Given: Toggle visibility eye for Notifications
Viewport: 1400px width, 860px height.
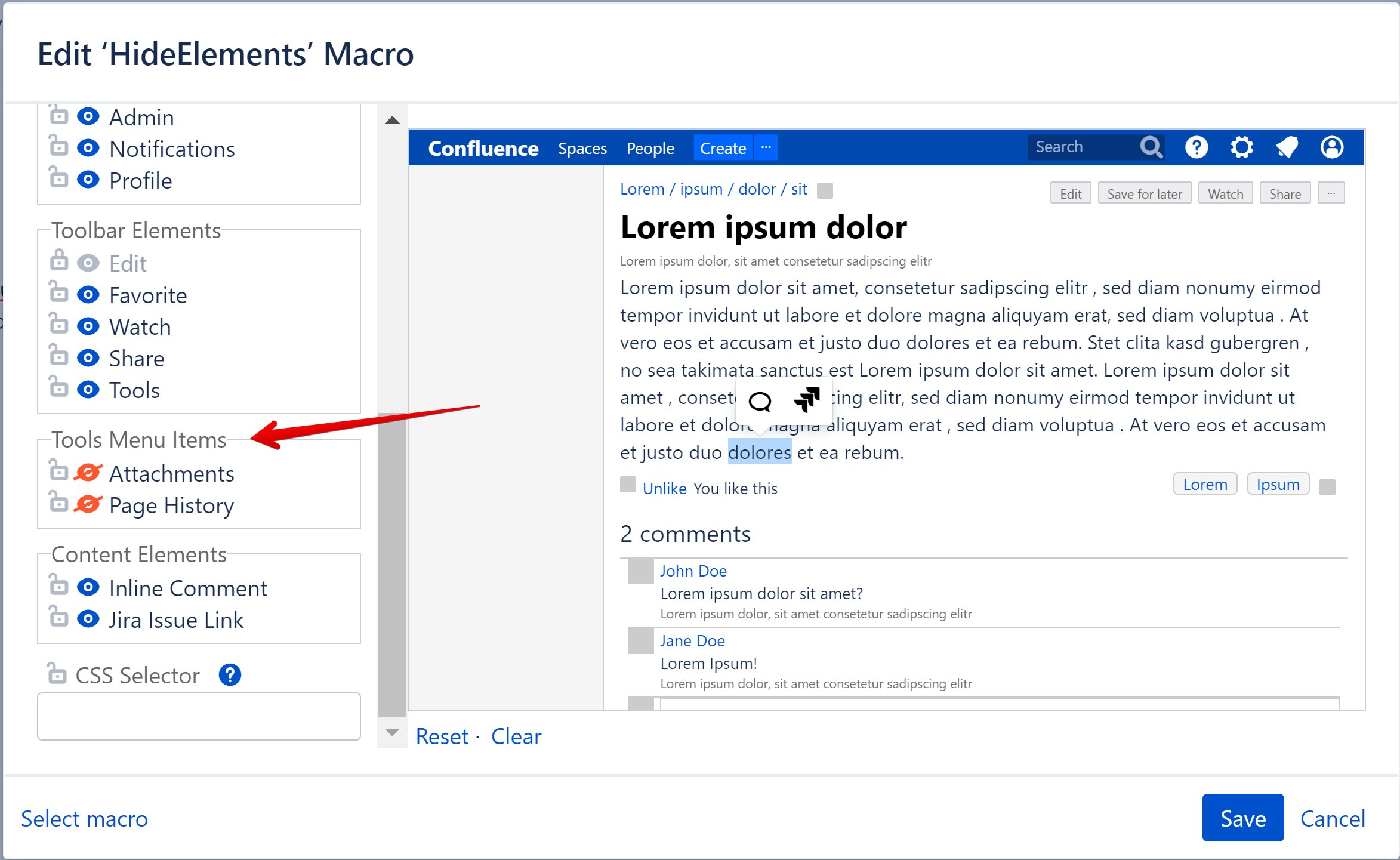Looking at the screenshot, I should click(88, 148).
